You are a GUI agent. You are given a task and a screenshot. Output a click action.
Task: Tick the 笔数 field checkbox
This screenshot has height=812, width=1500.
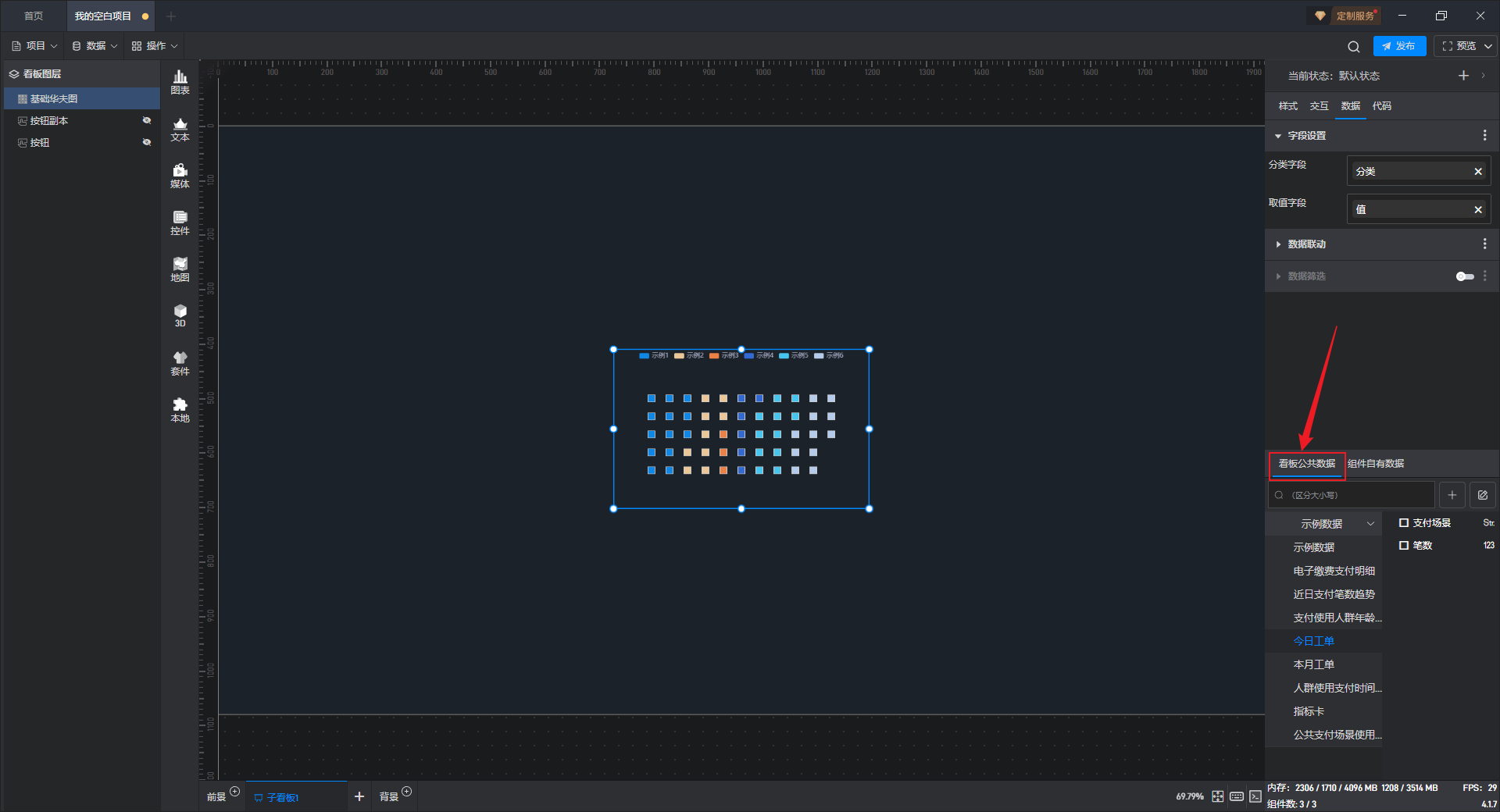[1404, 546]
